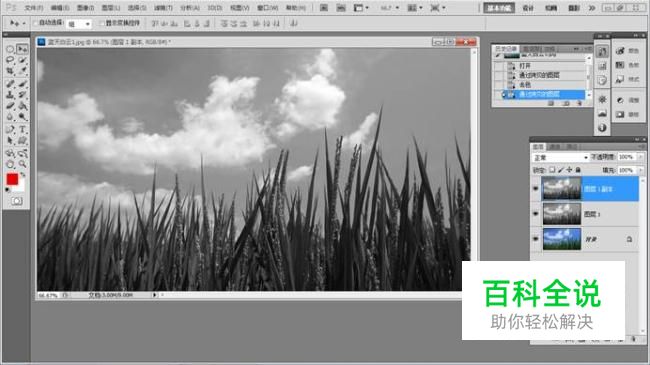
Task: Open the Color panel icon
Action: [620, 51]
